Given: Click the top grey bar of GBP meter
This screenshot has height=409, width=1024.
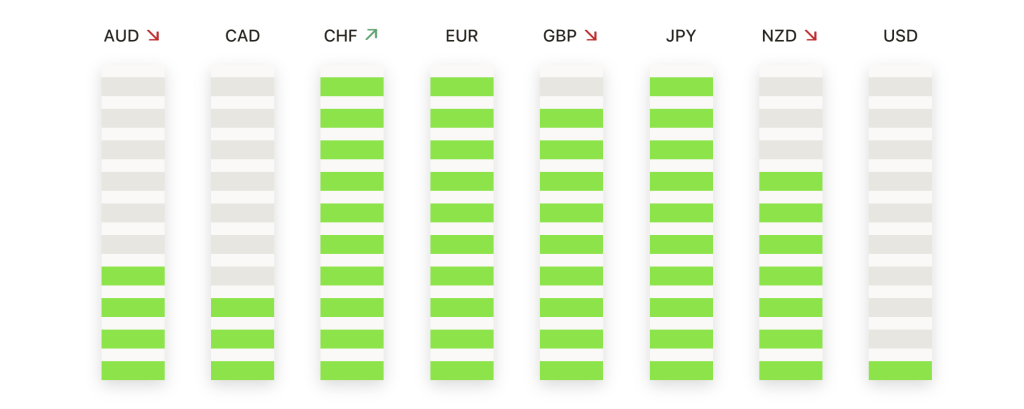Looking at the screenshot, I should click(571, 86).
